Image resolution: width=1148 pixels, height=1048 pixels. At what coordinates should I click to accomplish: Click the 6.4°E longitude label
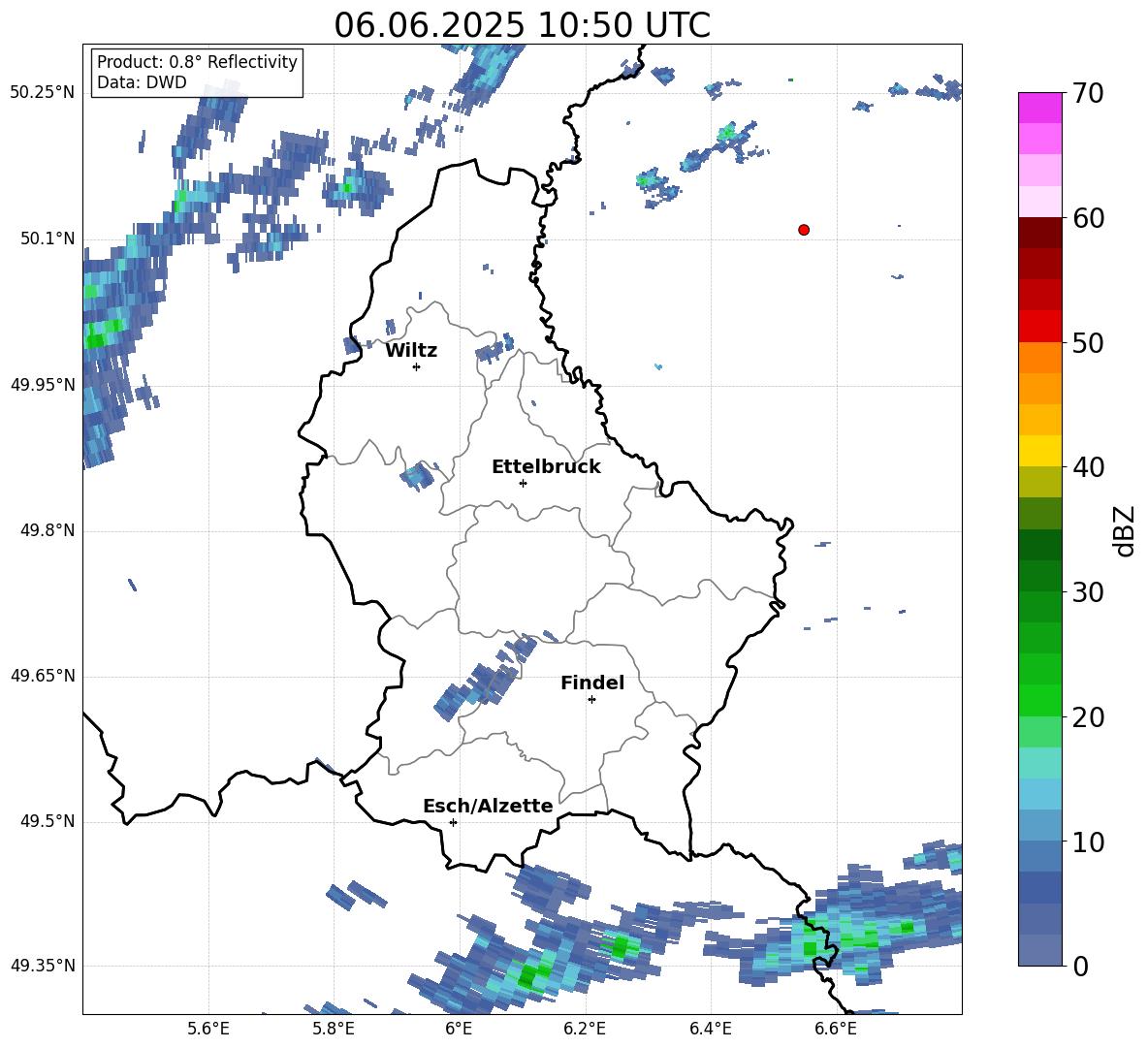point(710,1029)
